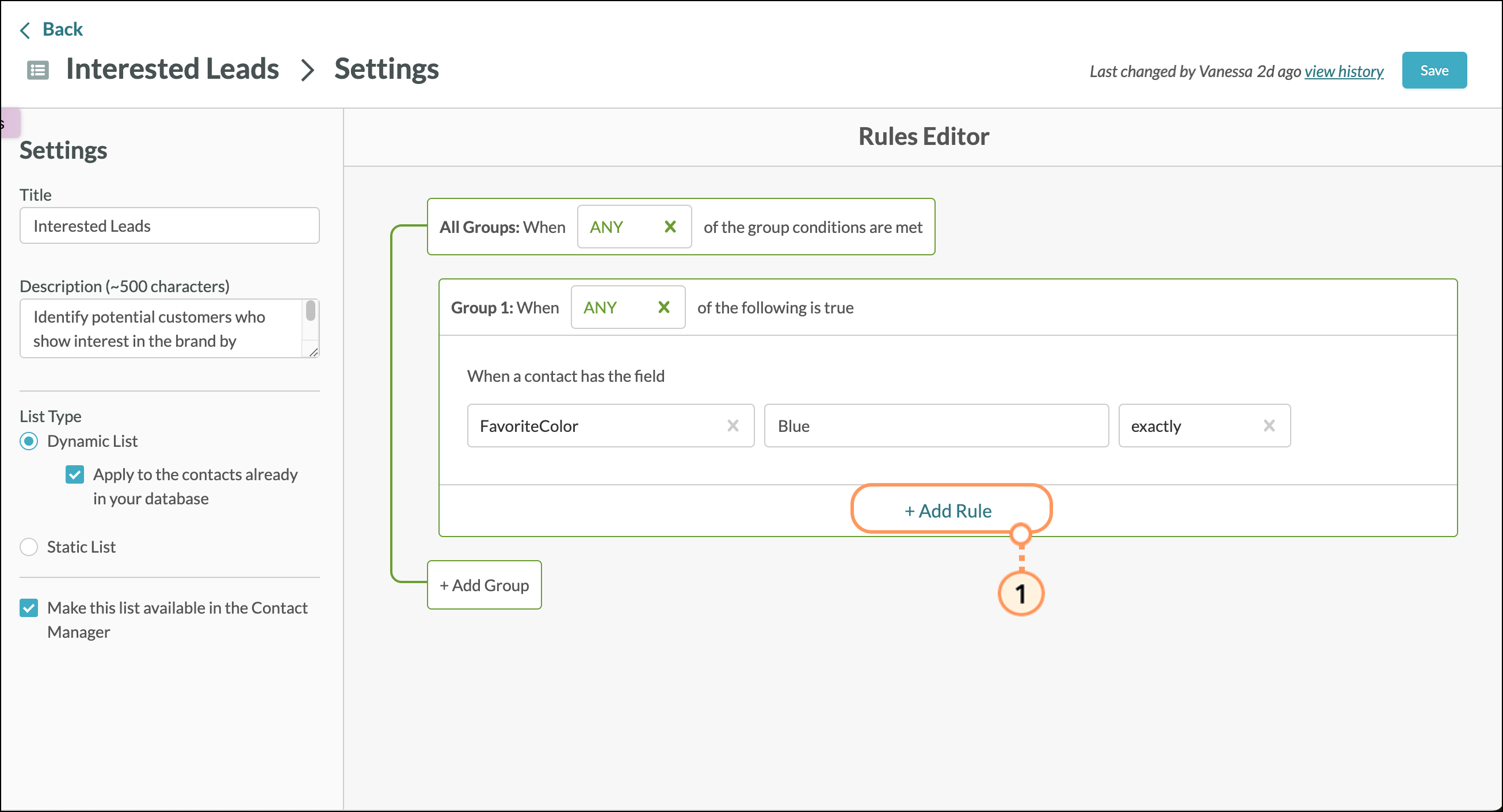Clear the FavoriteColor field selection
Image resolution: width=1503 pixels, height=812 pixels.
pos(733,426)
